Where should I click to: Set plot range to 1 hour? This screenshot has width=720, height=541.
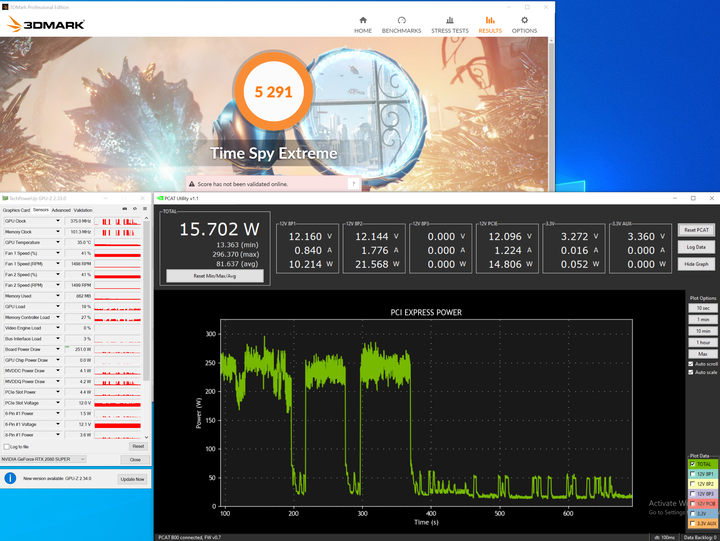[703, 342]
